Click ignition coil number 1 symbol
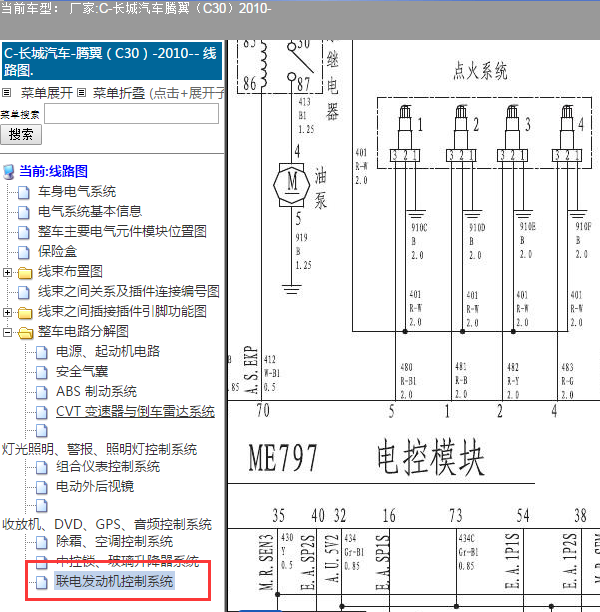Viewport: 600px width, 612px height. (x=405, y=134)
